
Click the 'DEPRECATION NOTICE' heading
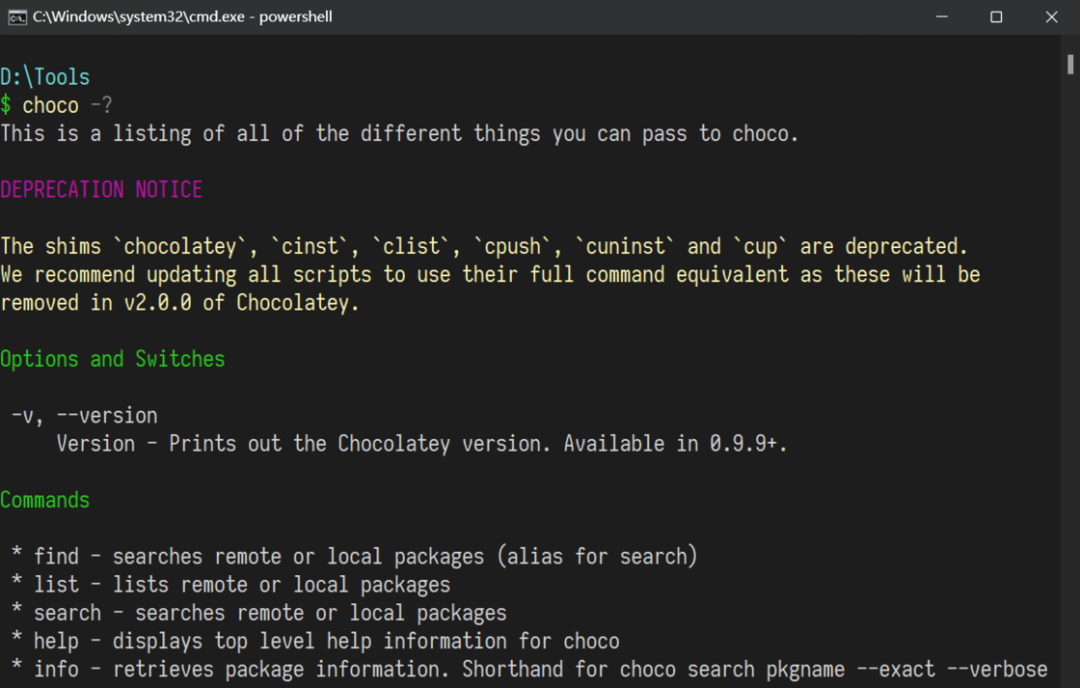(101, 189)
